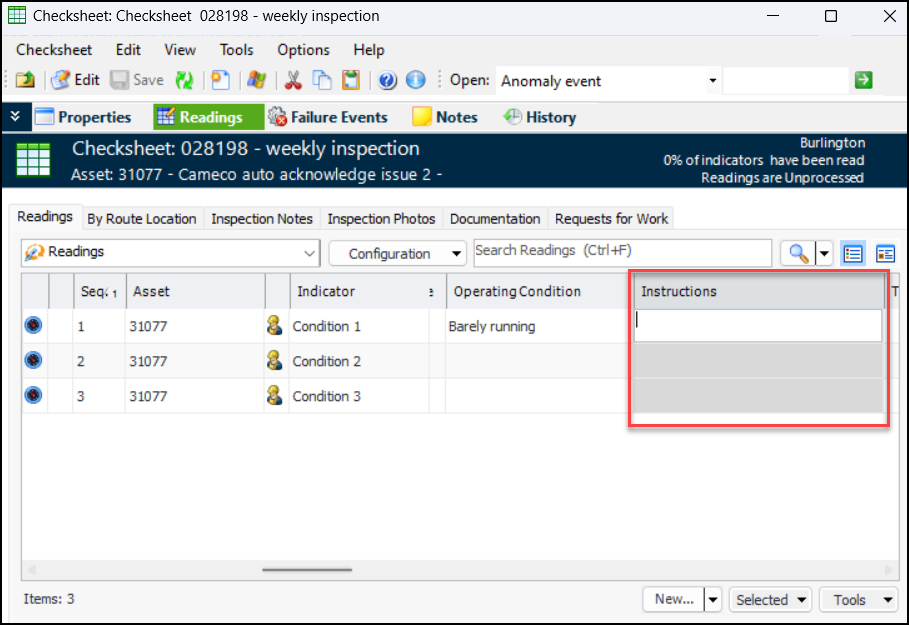909x625 pixels.
Task: Click the Search Readings input field
Action: (x=622, y=251)
